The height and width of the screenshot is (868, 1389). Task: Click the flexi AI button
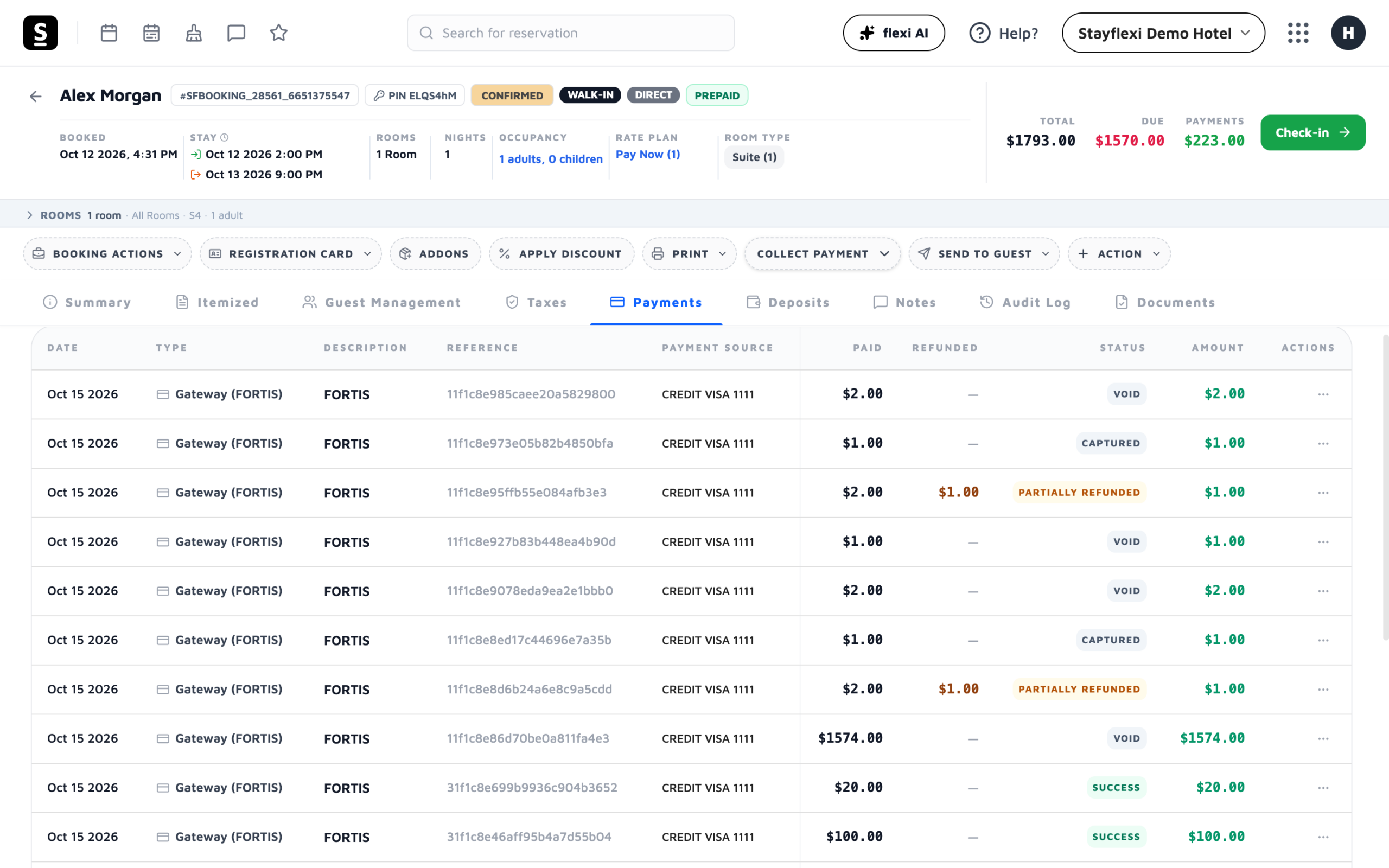(x=894, y=33)
